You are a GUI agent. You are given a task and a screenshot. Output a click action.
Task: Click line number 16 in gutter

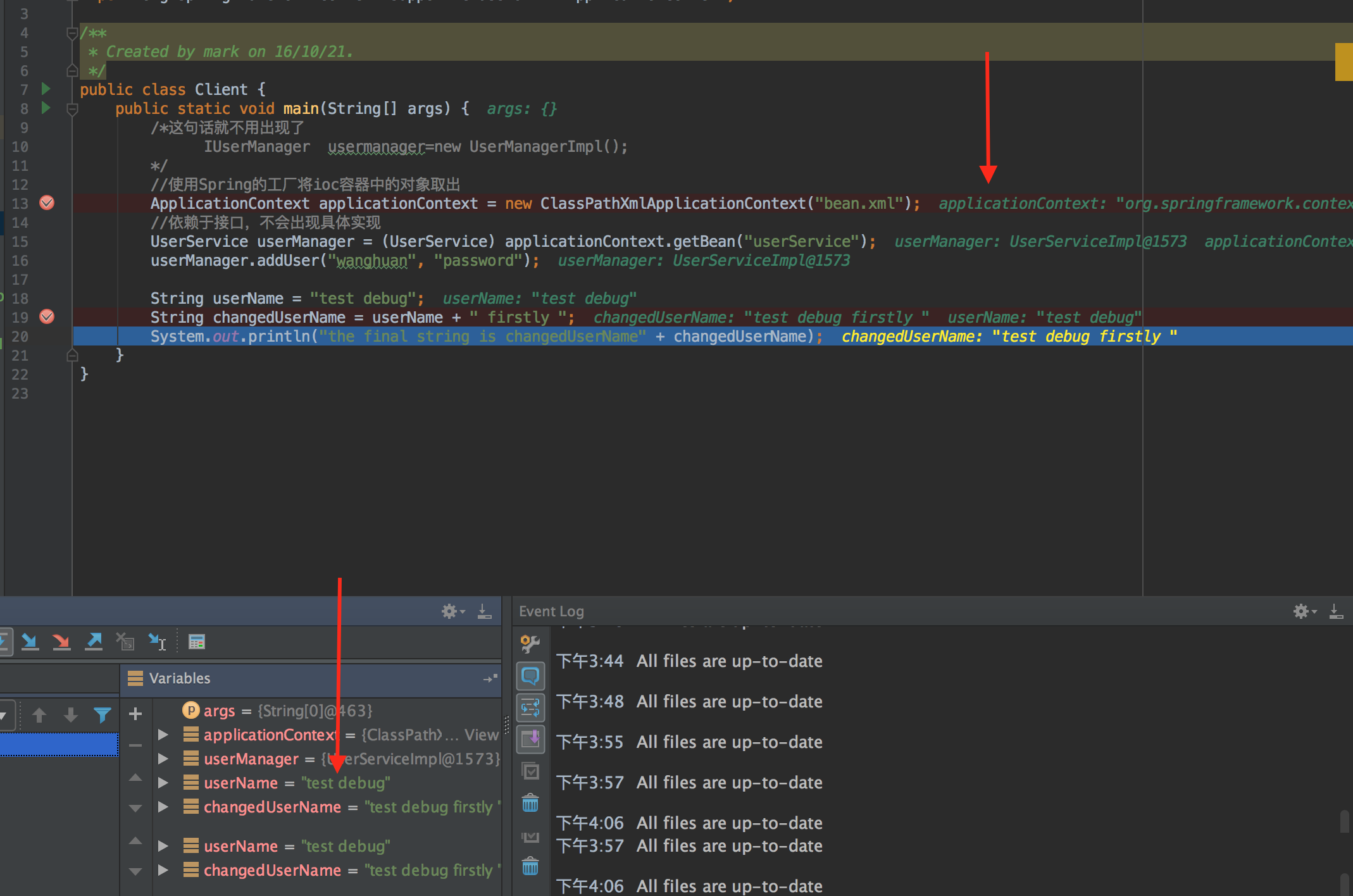click(x=20, y=260)
